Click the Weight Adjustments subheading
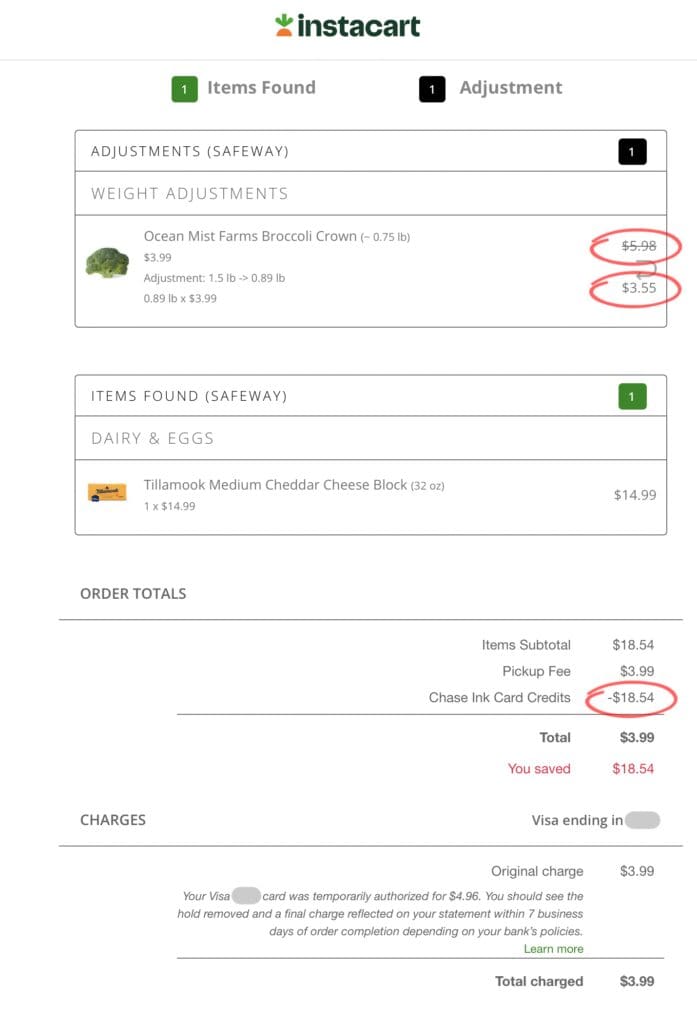This screenshot has height=1024, width=697. pyautogui.click(x=189, y=194)
